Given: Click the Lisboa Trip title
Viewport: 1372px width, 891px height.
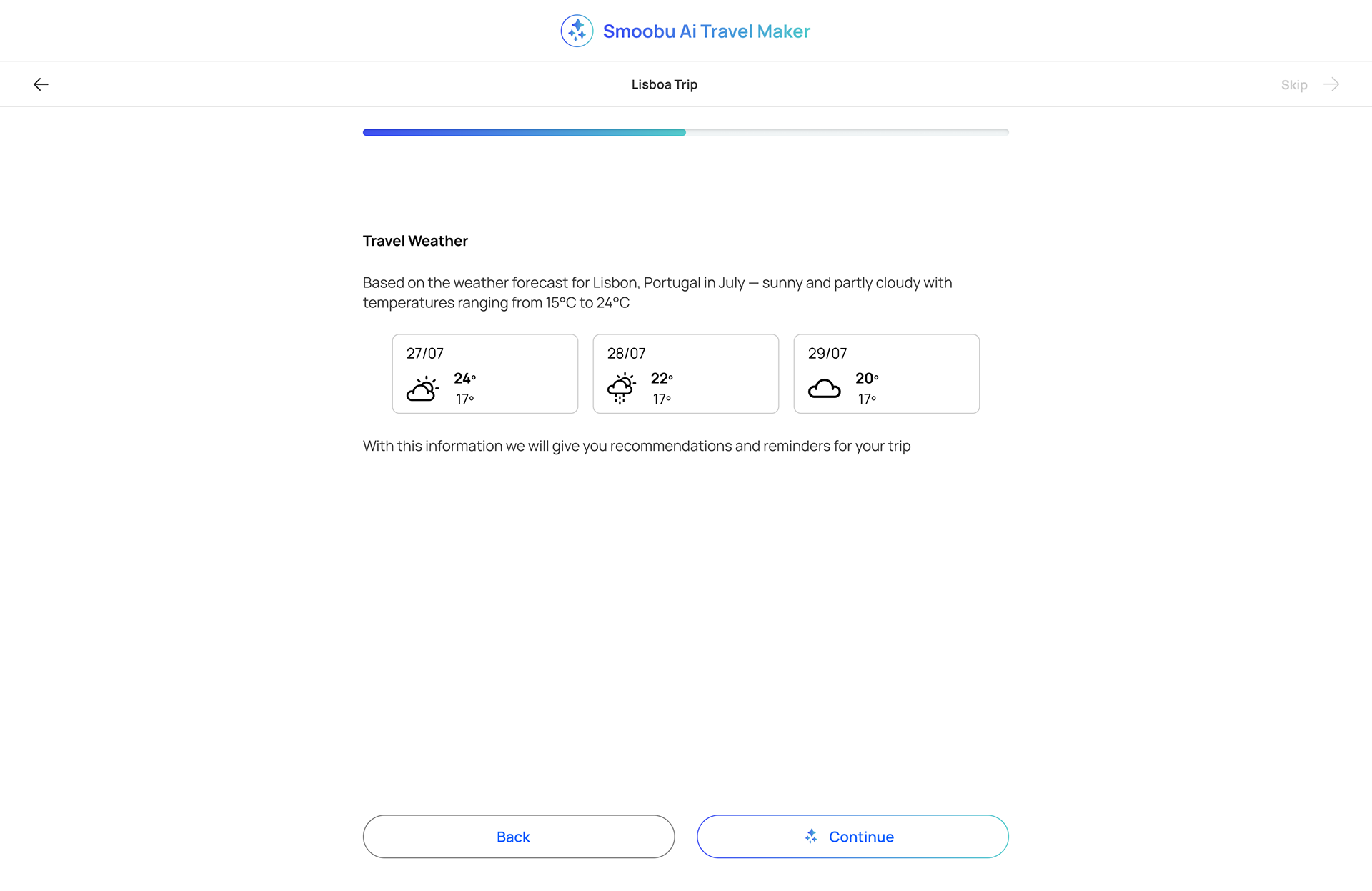Looking at the screenshot, I should pyautogui.click(x=665, y=84).
